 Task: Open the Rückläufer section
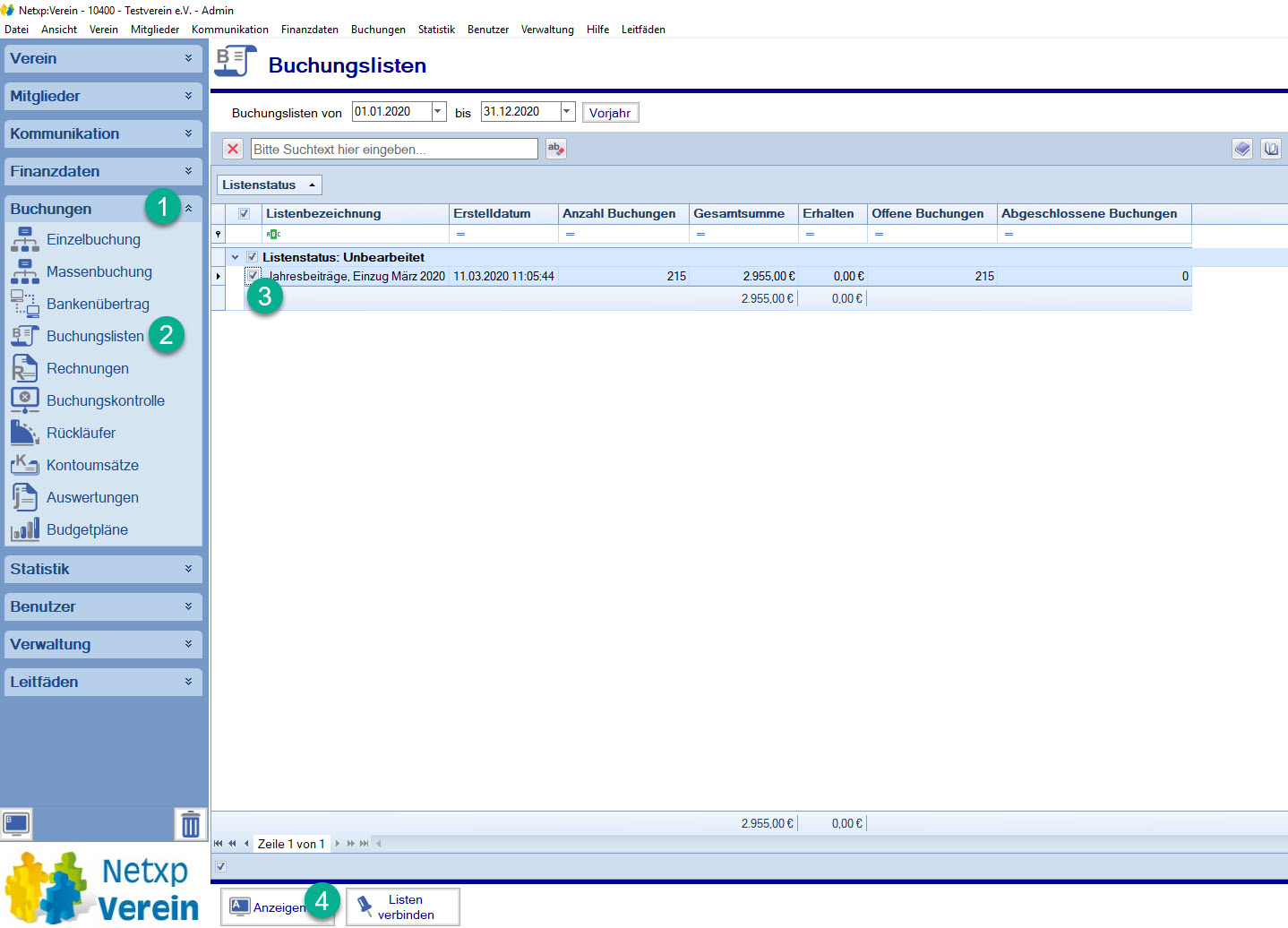click(x=81, y=434)
